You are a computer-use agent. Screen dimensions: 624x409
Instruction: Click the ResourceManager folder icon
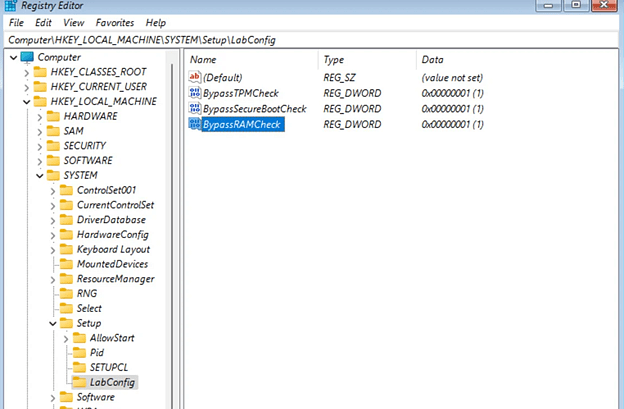tap(66, 279)
